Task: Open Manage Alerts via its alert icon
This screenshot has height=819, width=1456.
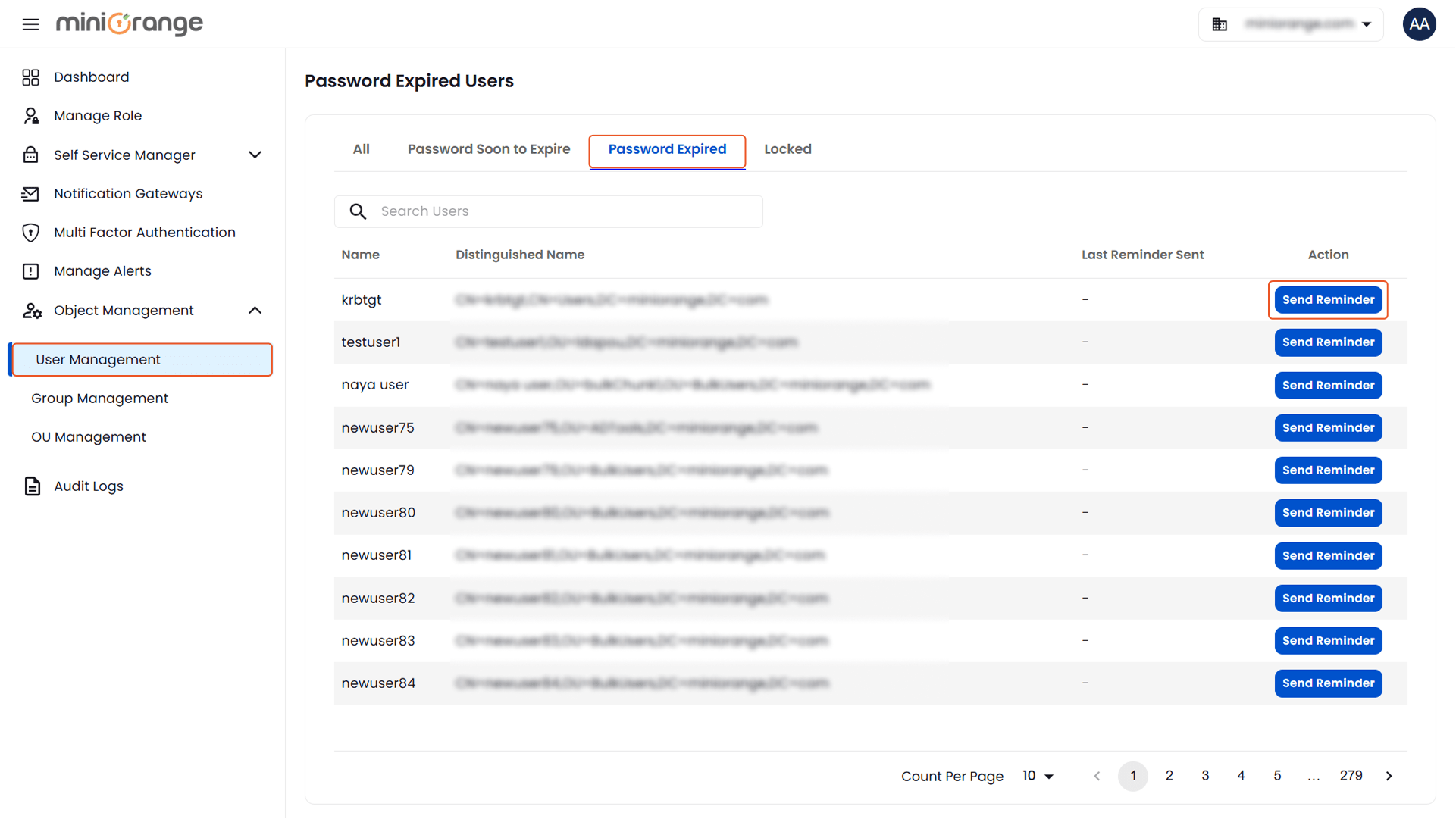Action: pos(30,270)
